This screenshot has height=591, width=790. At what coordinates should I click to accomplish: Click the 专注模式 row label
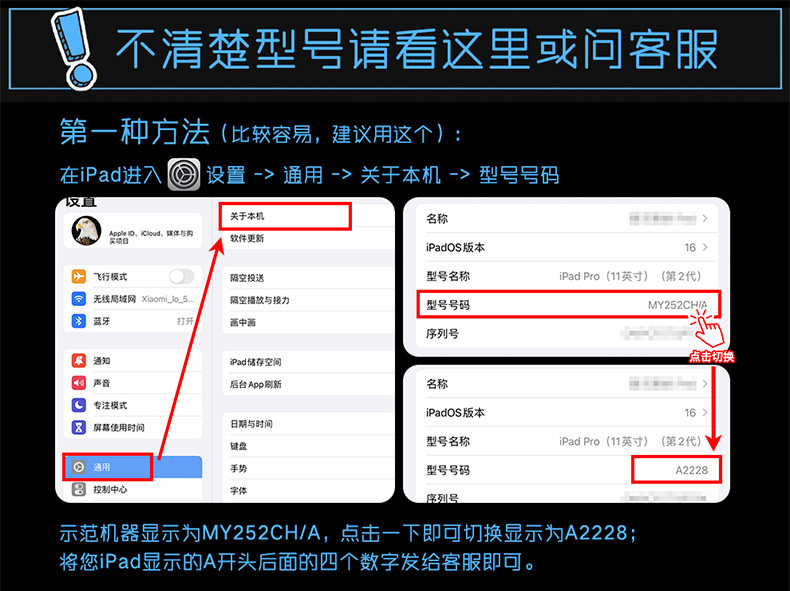click(x=110, y=405)
